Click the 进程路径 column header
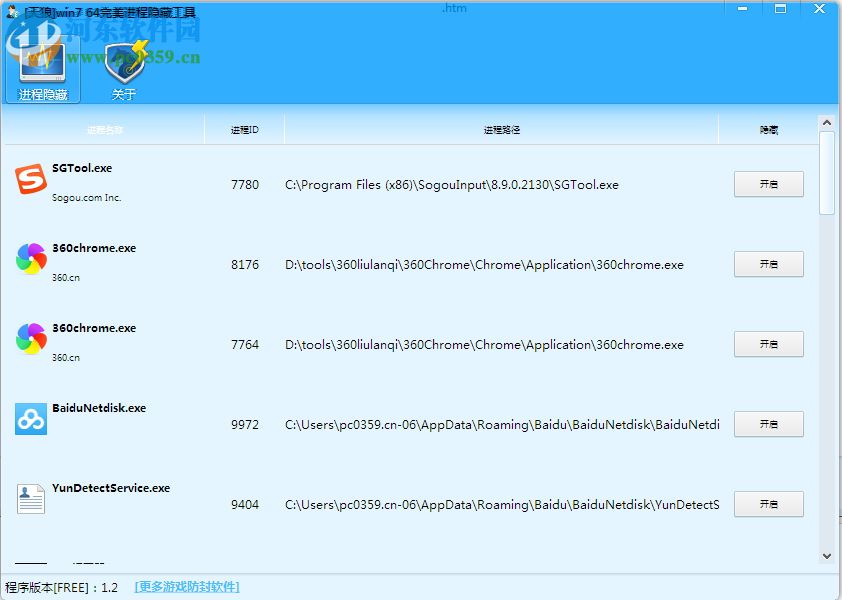Image resolution: width=842 pixels, height=600 pixels. coord(502,130)
